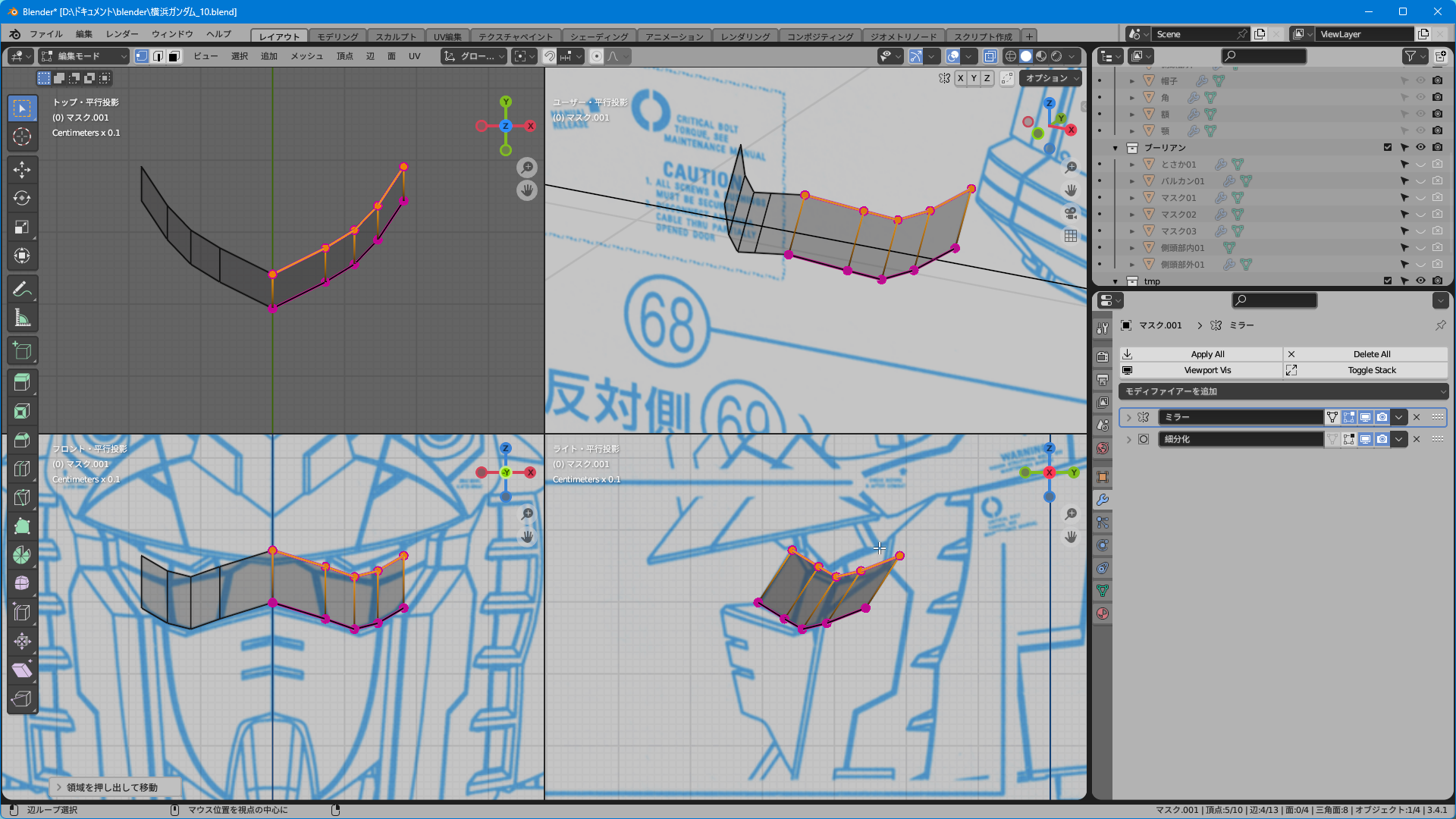Click the camera view icon in viewport
Screen dimensions: 1456x819
pyautogui.click(x=1070, y=213)
